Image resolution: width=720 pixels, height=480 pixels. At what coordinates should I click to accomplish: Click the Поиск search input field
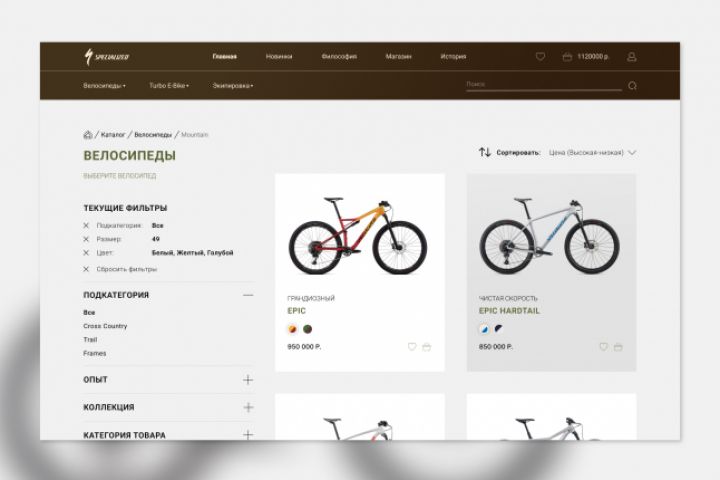544,85
